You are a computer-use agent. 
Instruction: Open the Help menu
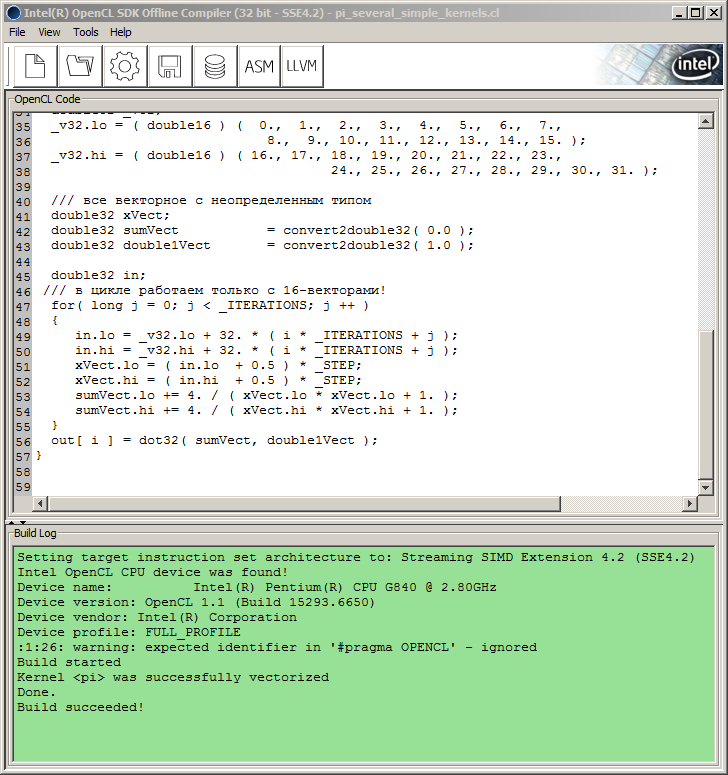click(x=121, y=32)
